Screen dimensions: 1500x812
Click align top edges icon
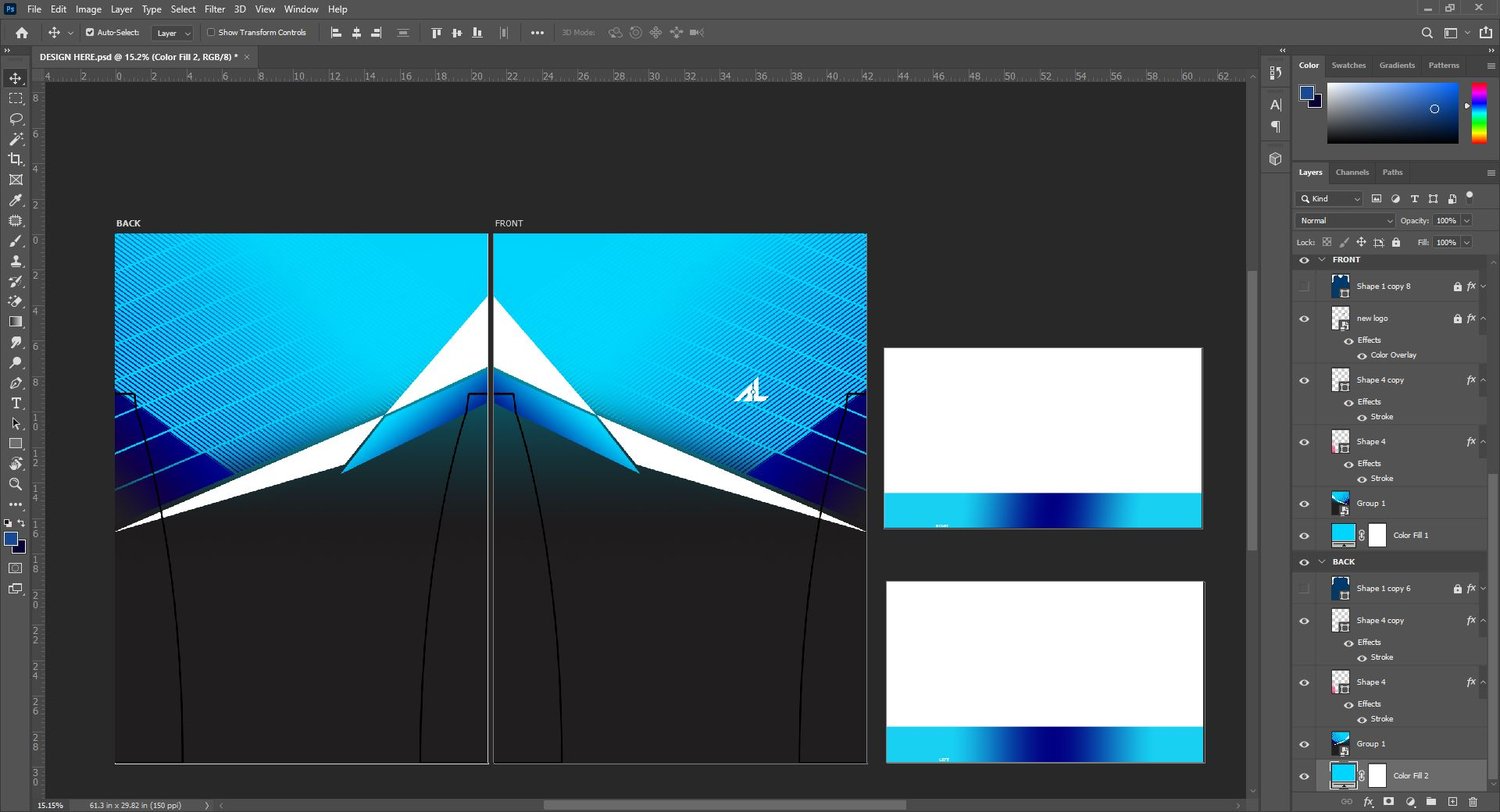[x=436, y=32]
